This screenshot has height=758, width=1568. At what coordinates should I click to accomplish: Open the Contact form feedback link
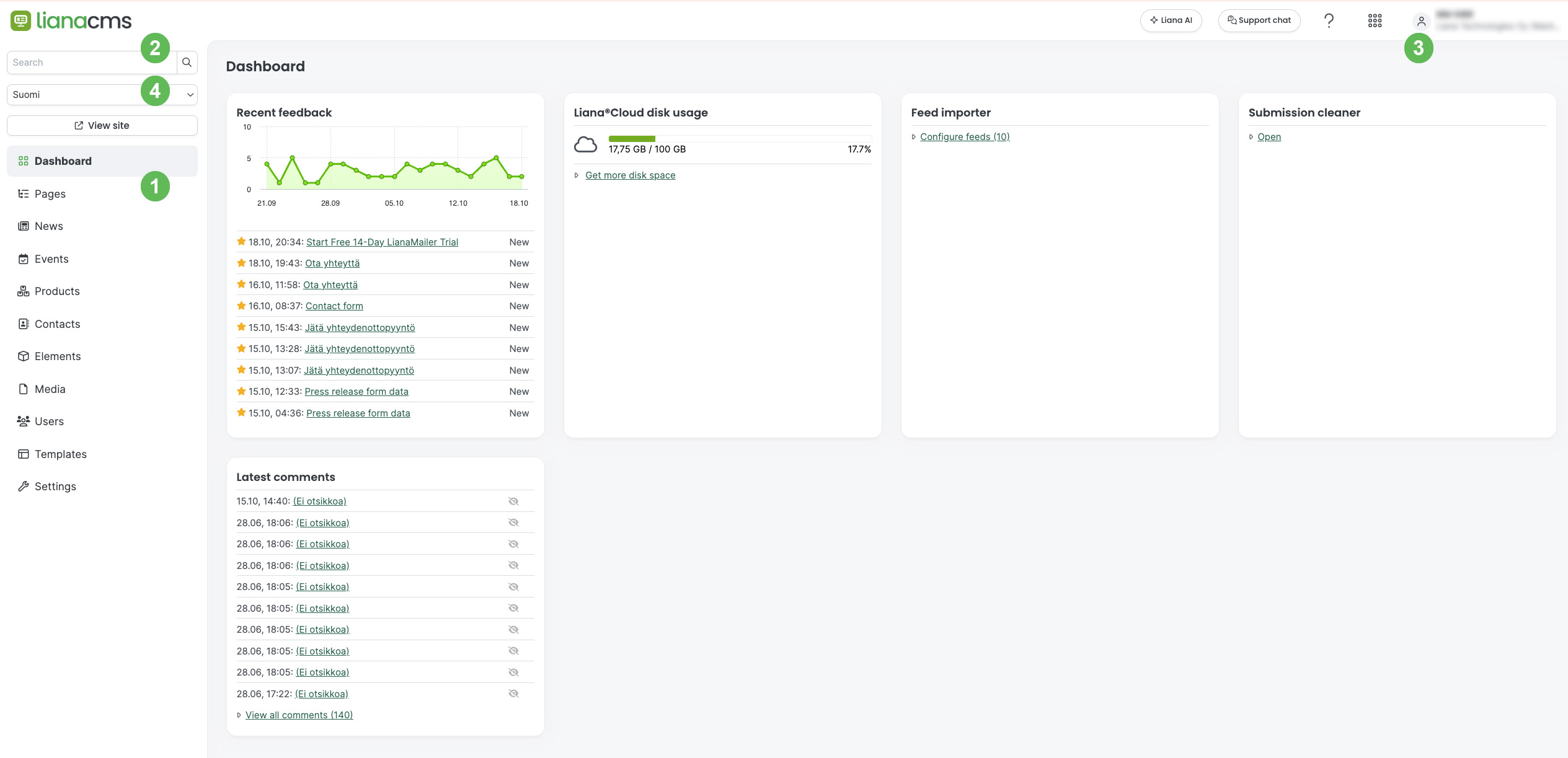tap(334, 306)
